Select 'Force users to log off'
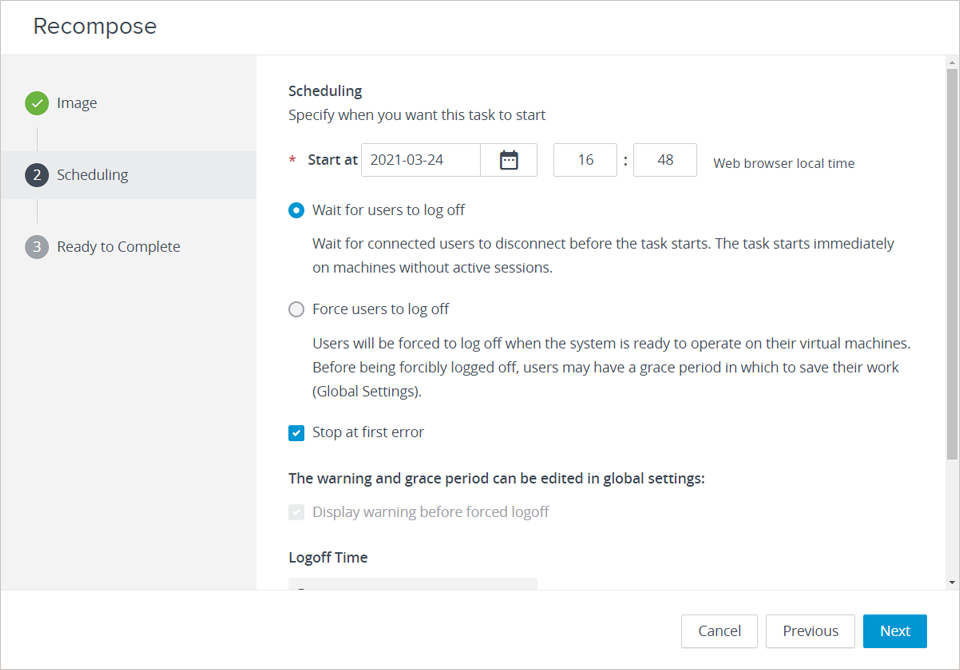 tap(296, 309)
